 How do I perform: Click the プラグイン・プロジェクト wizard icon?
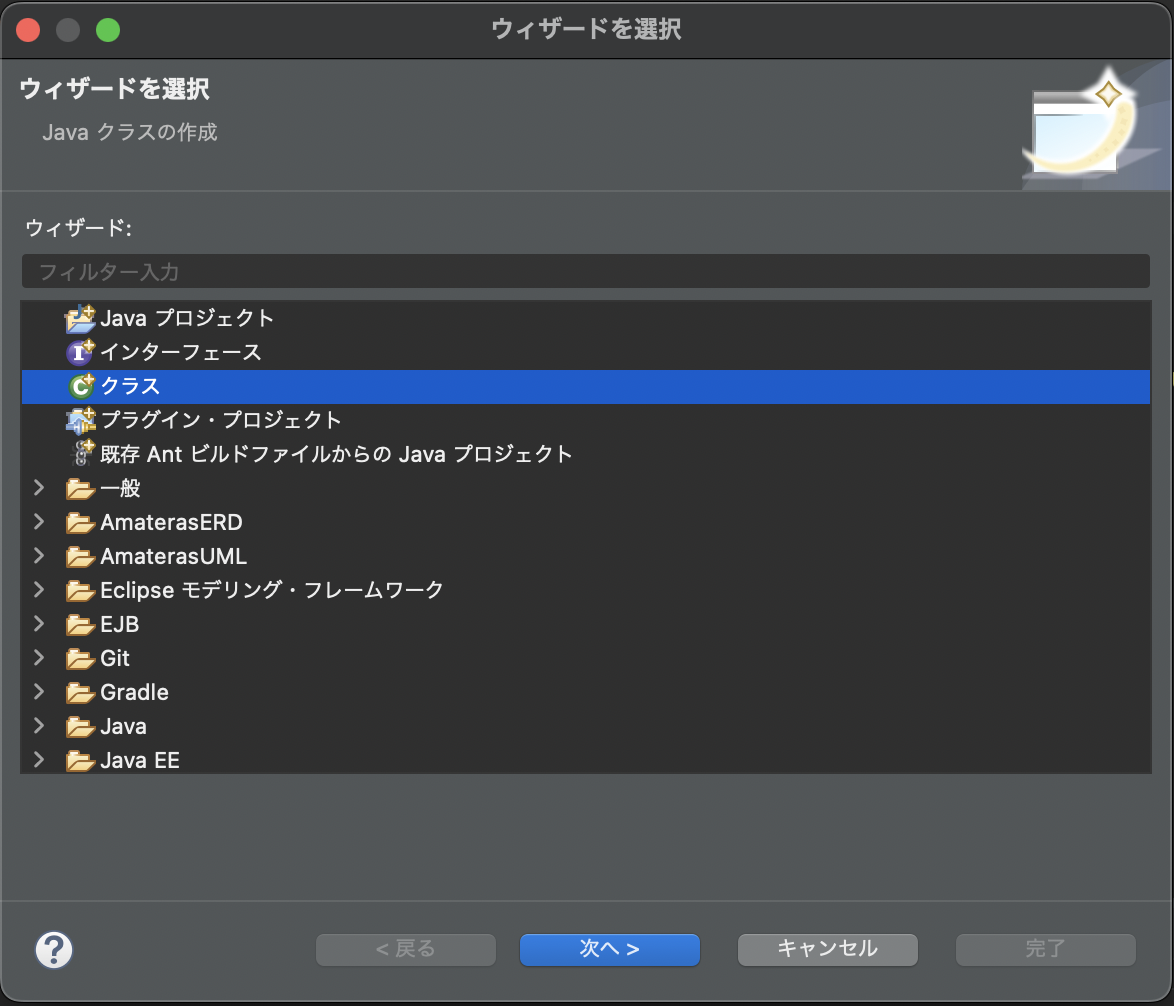click(x=82, y=420)
